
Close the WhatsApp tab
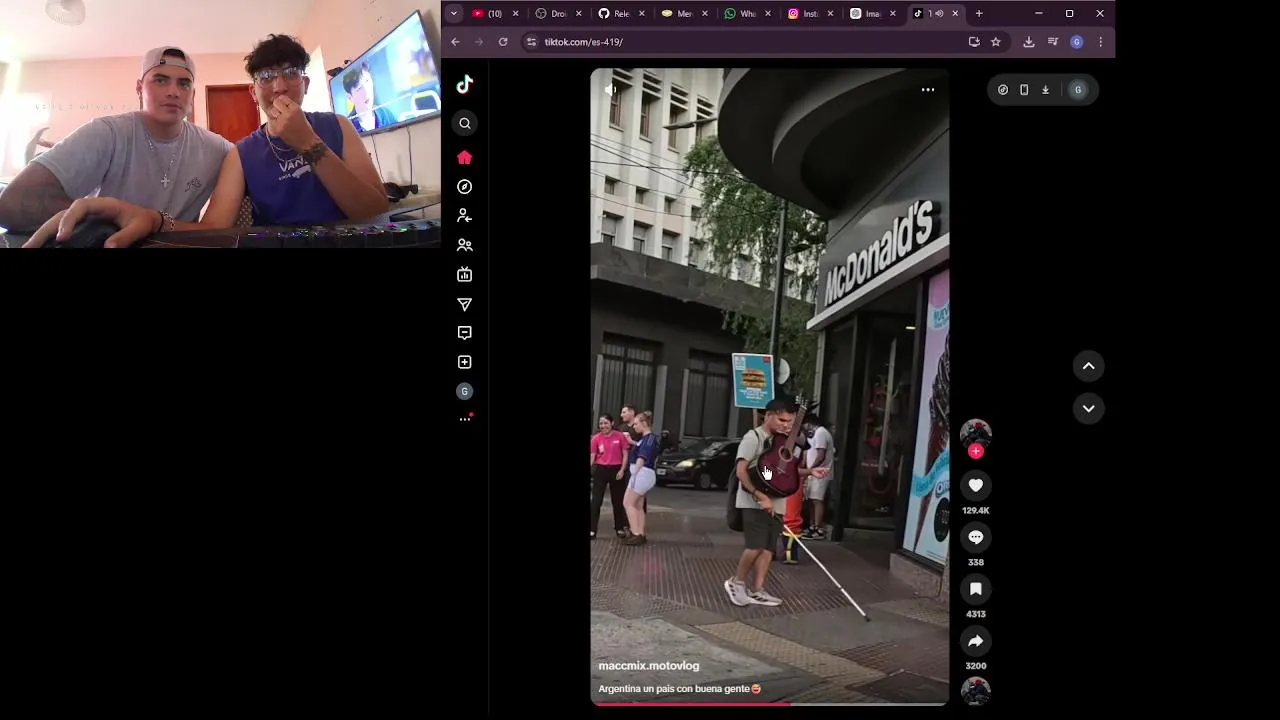[x=767, y=14]
